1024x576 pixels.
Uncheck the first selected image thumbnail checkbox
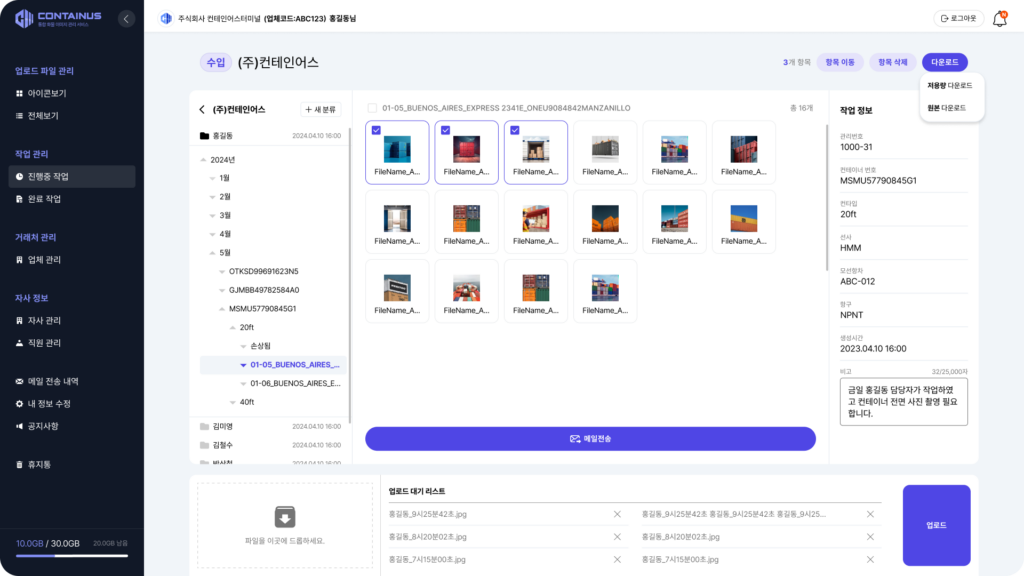pos(376,130)
